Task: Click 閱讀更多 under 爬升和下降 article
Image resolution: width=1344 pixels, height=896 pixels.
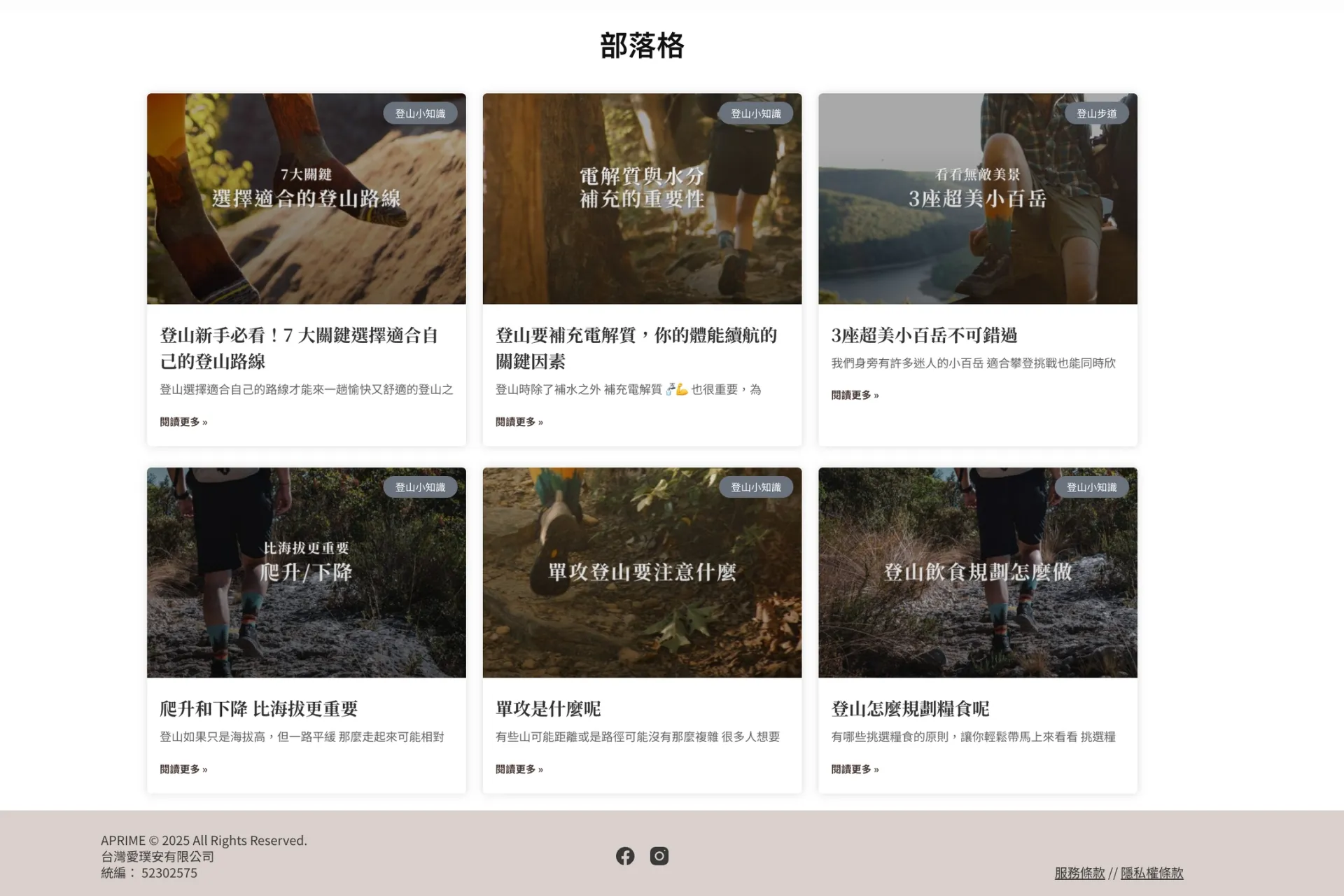Action: coord(183,769)
